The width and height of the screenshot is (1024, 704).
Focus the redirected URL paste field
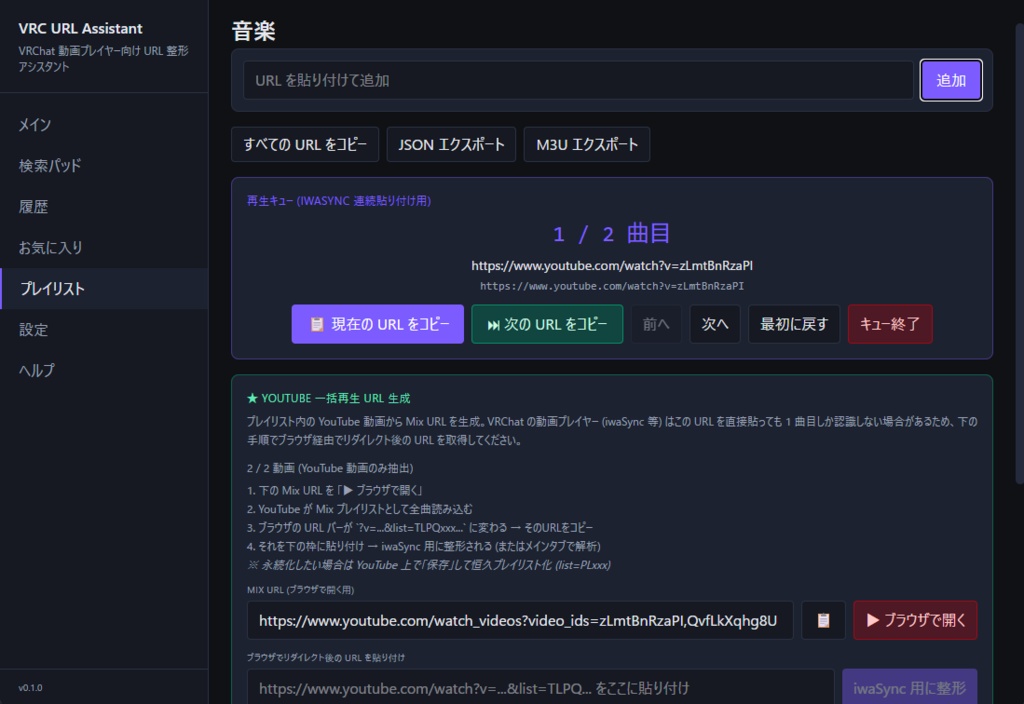pyautogui.click(x=541, y=687)
